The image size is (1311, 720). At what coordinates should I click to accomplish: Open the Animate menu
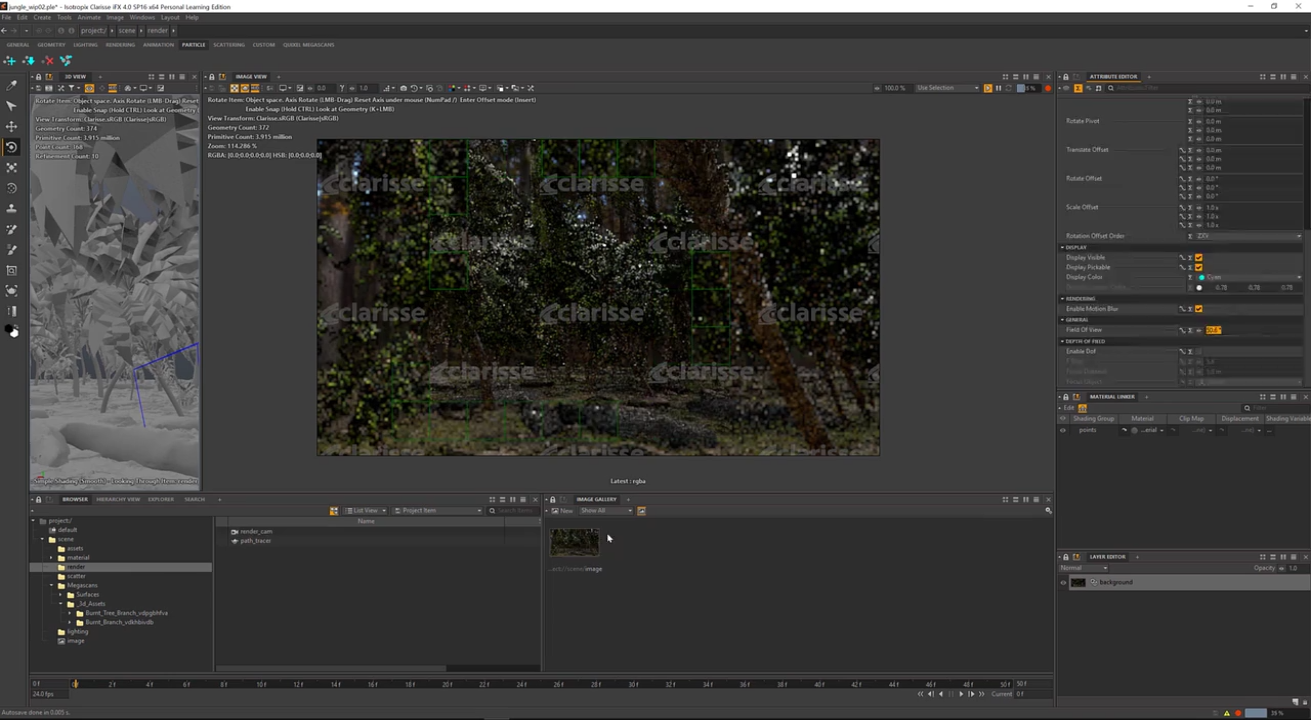pyautogui.click(x=88, y=17)
